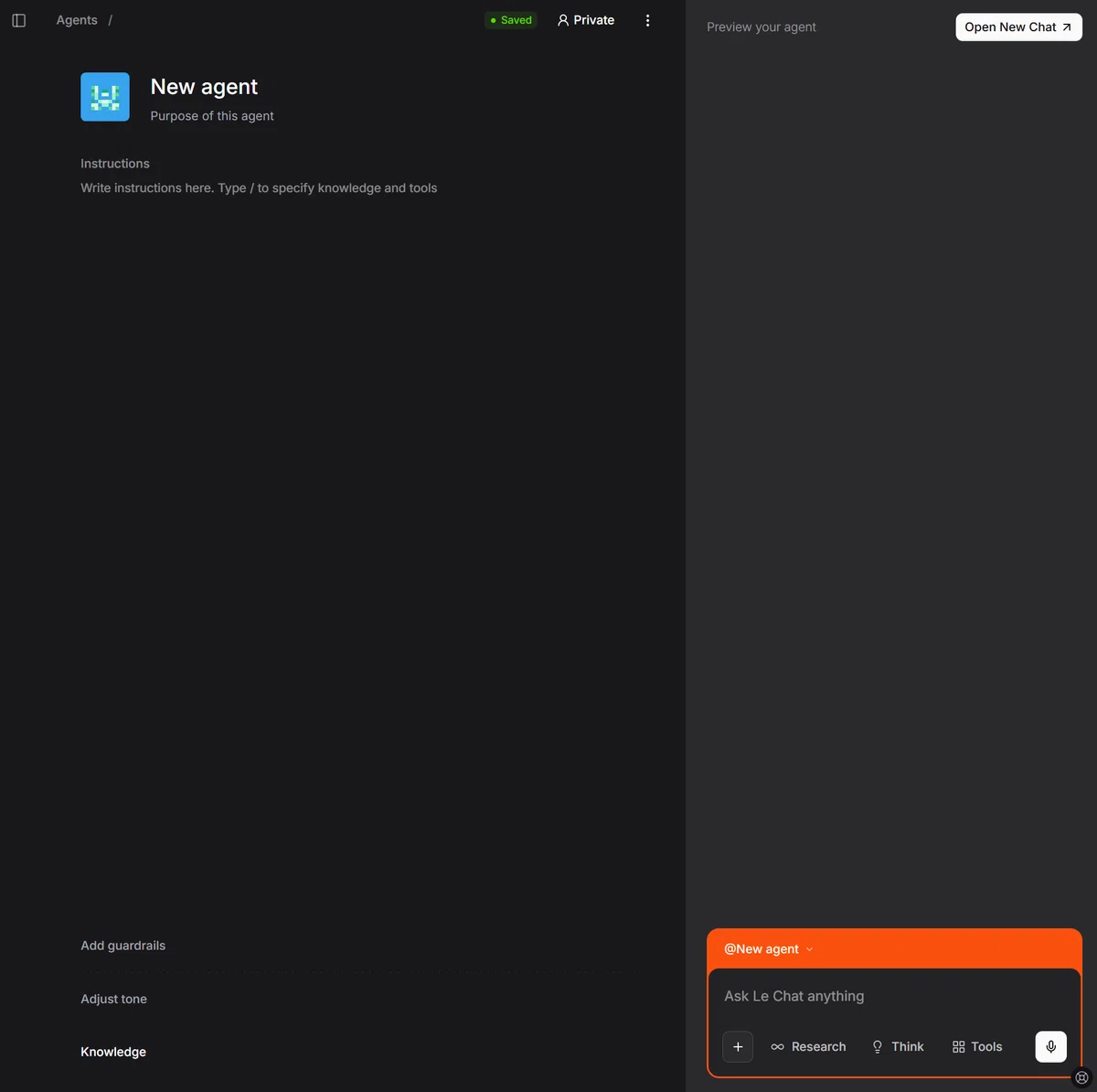Change the Private visibility setting
Image resolution: width=1097 pixels, height=1092 pixels.
pos(586,20)
